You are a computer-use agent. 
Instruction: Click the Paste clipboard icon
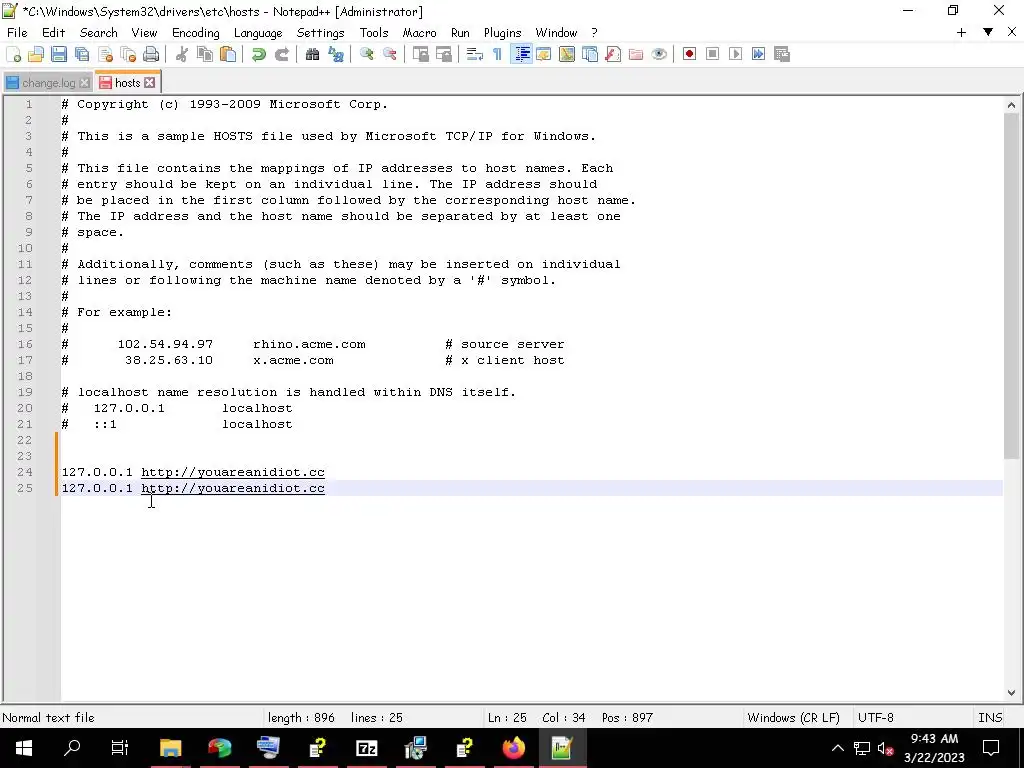(228, 54)
